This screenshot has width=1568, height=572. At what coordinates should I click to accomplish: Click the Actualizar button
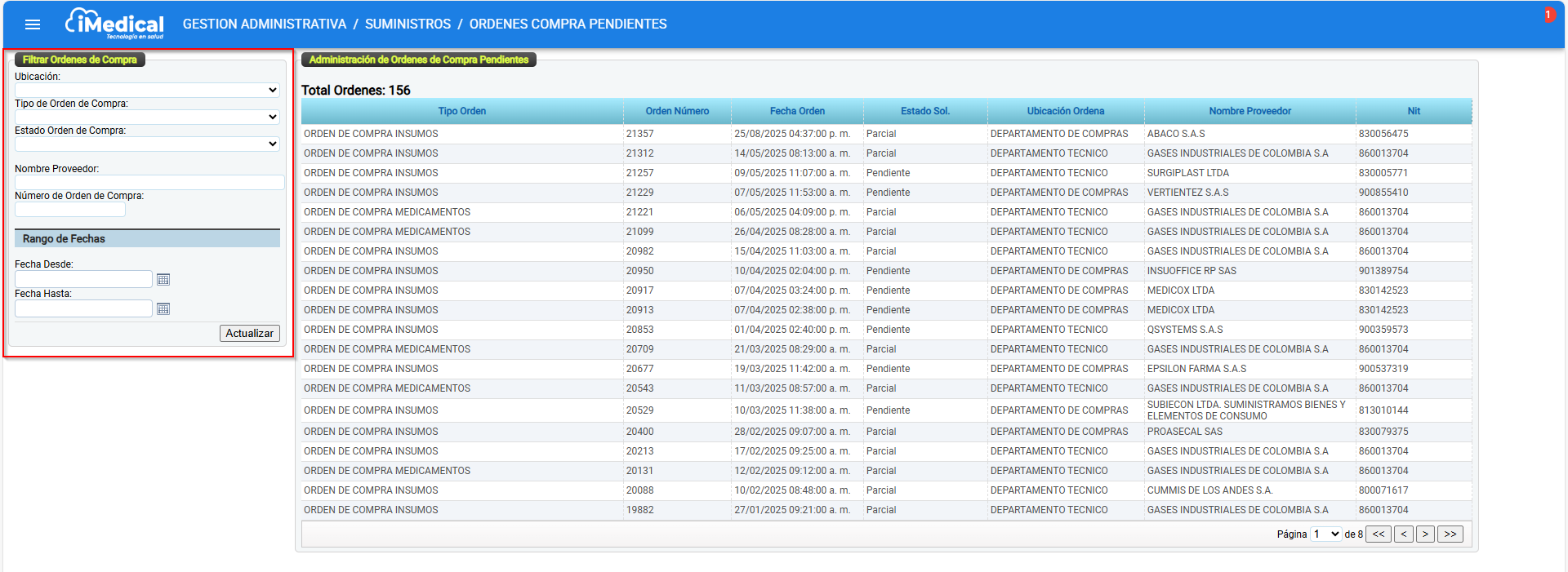(x=249, y=334)
